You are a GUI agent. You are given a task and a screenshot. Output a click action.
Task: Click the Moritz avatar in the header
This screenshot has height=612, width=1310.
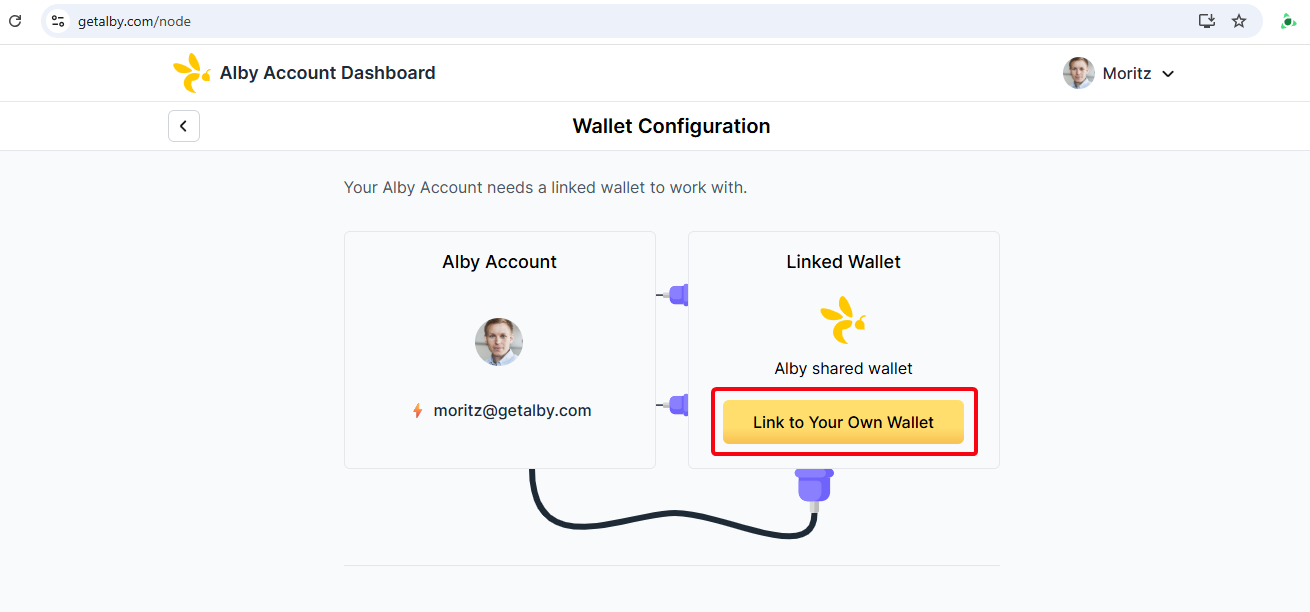click(x=1078, y=73)
